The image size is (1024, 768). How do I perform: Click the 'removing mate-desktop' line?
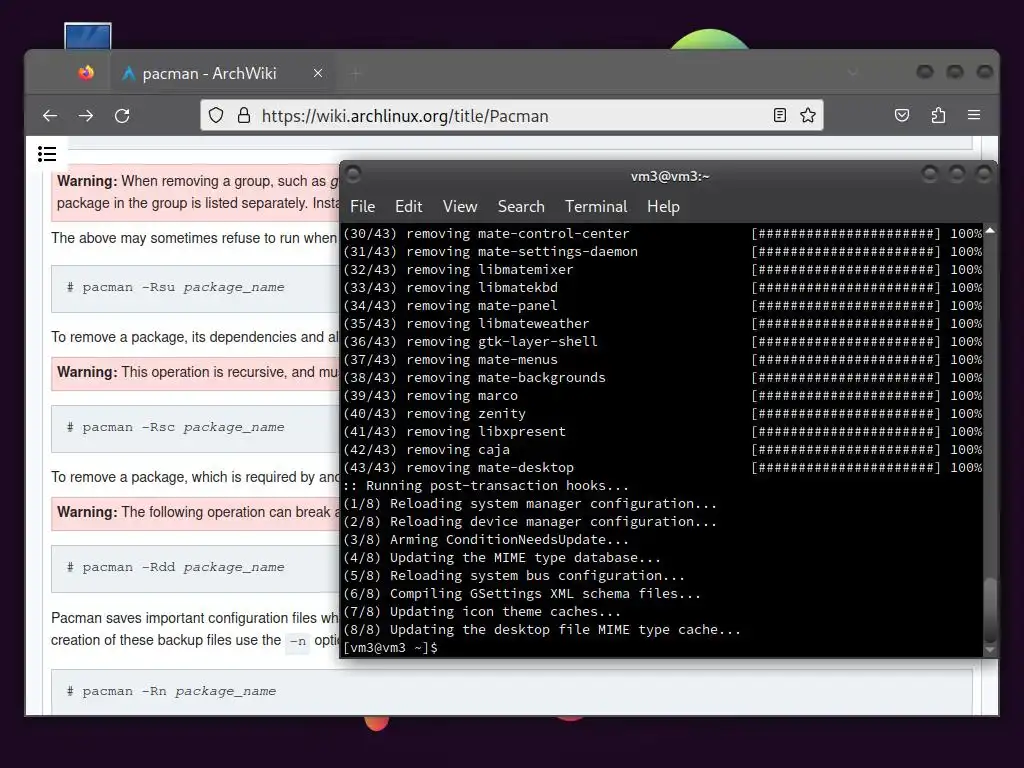pyautogui.click(x=662, y=468)
